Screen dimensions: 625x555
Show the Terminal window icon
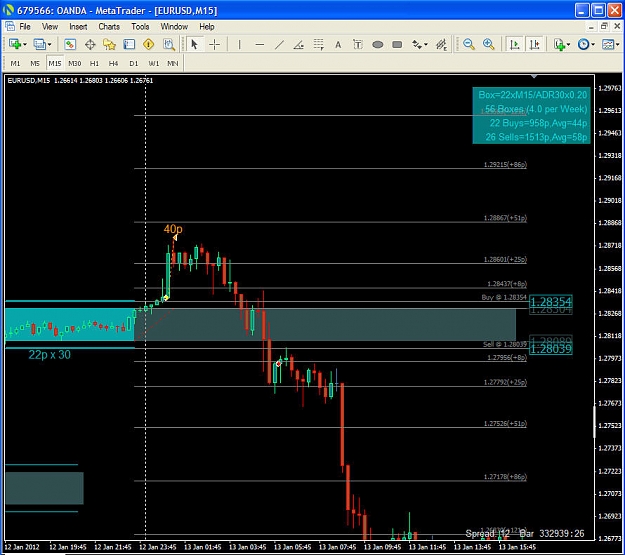[x=129, y=44]
